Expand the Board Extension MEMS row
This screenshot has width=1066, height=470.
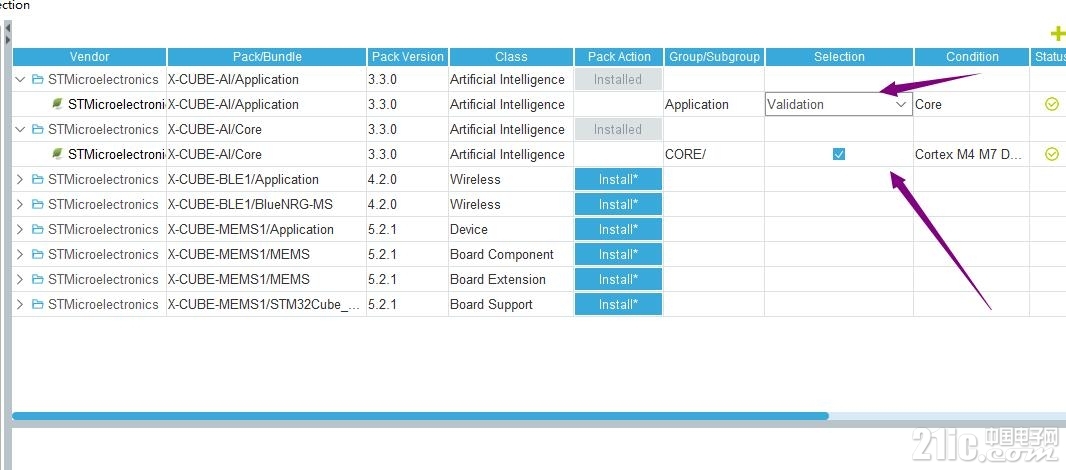point(20,280)
